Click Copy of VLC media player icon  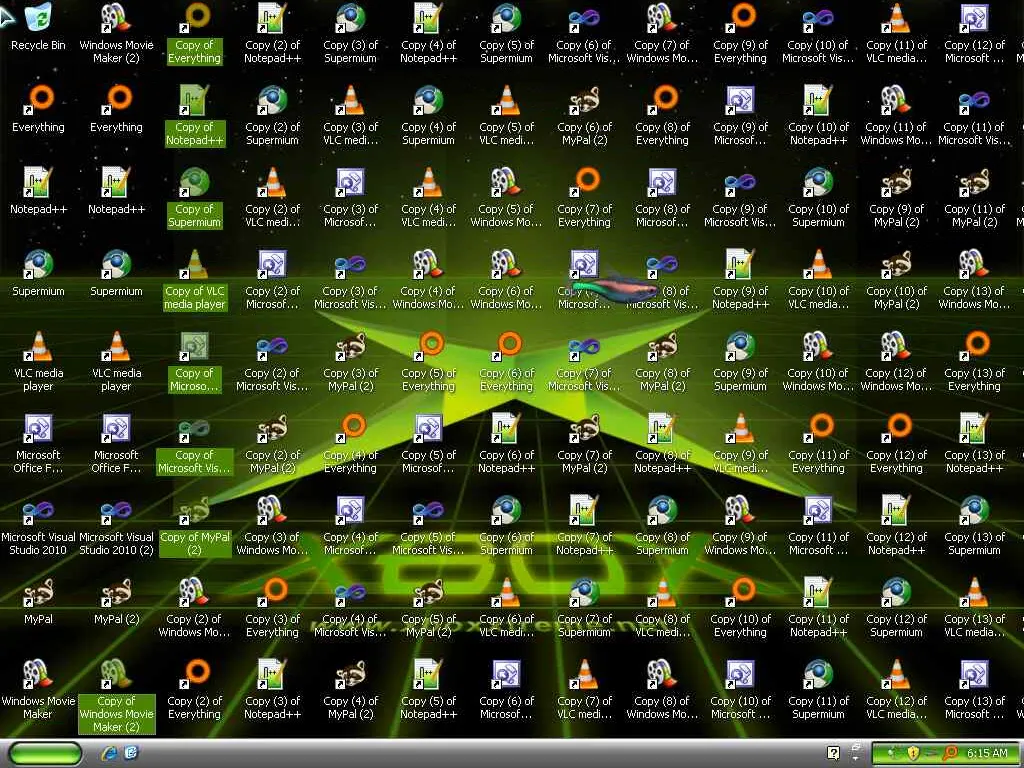195,281
